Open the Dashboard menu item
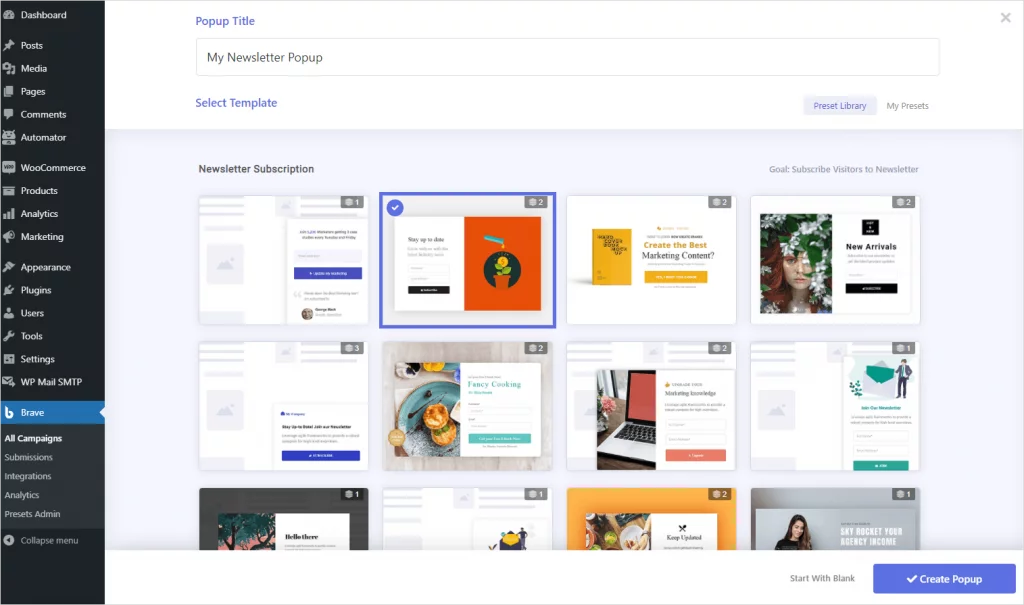 (x=52, y=14)
